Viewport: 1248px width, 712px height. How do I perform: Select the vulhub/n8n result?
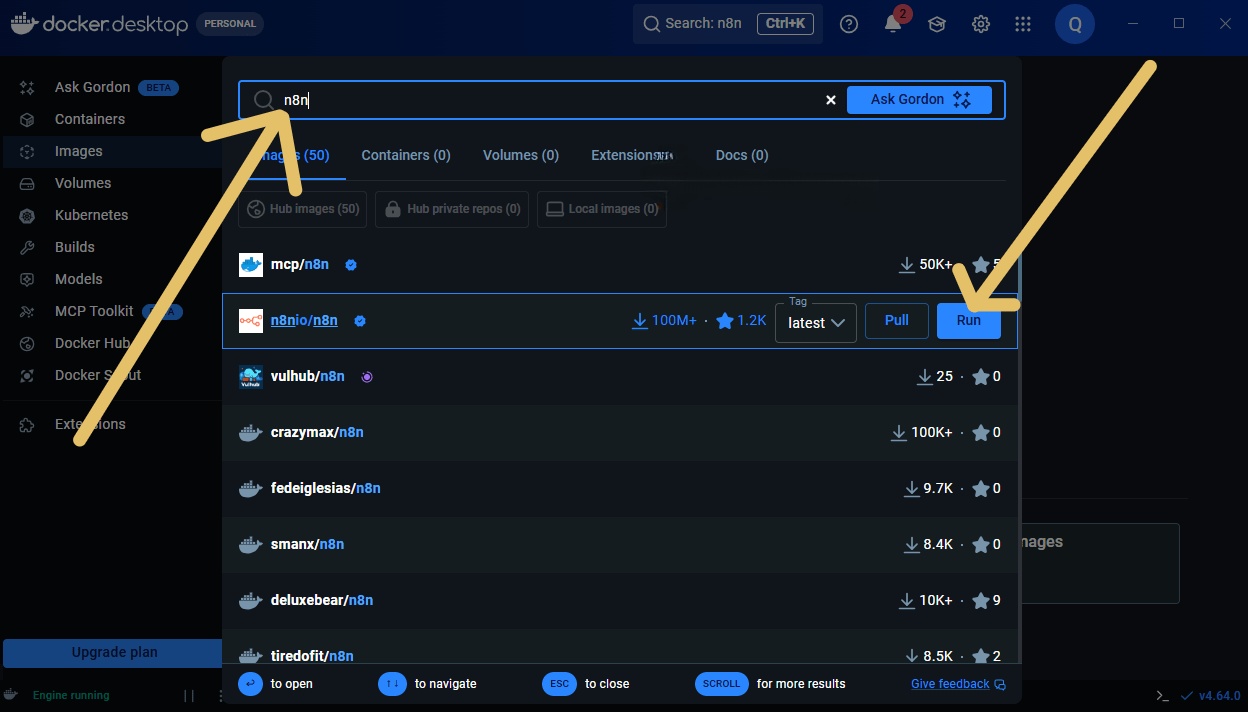pyautogui.click(x=620, y=377)
